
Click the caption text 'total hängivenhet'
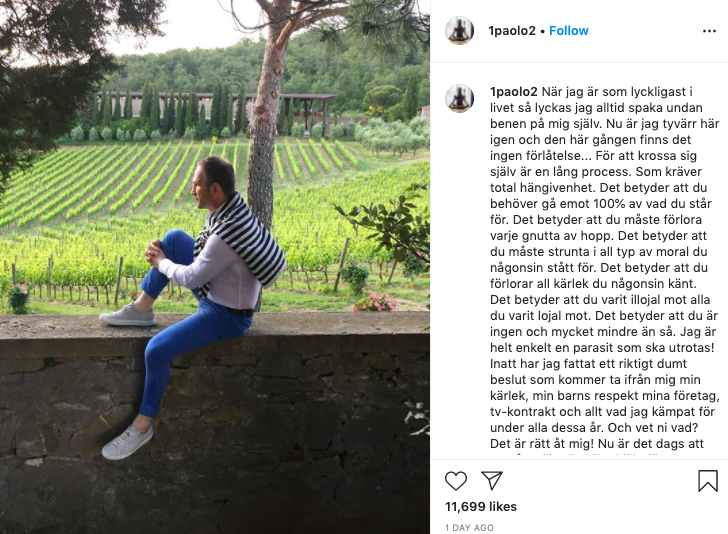542,188
